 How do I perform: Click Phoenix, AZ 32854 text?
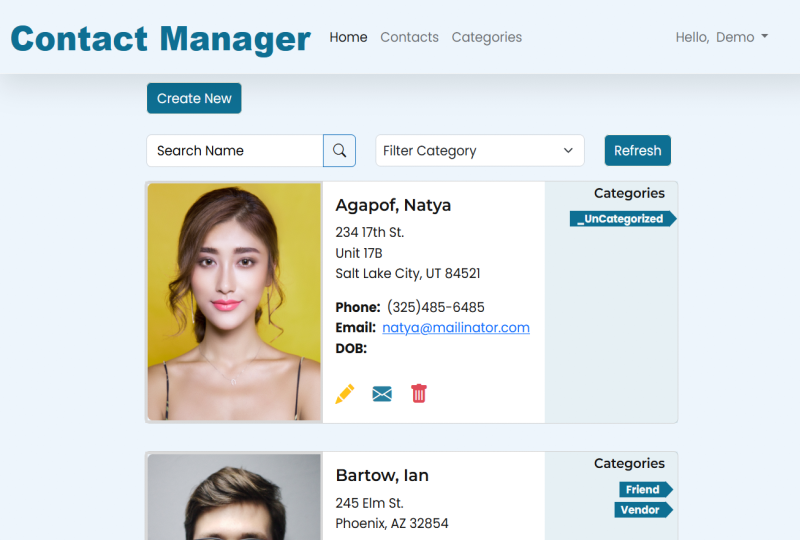click(392, 524)
